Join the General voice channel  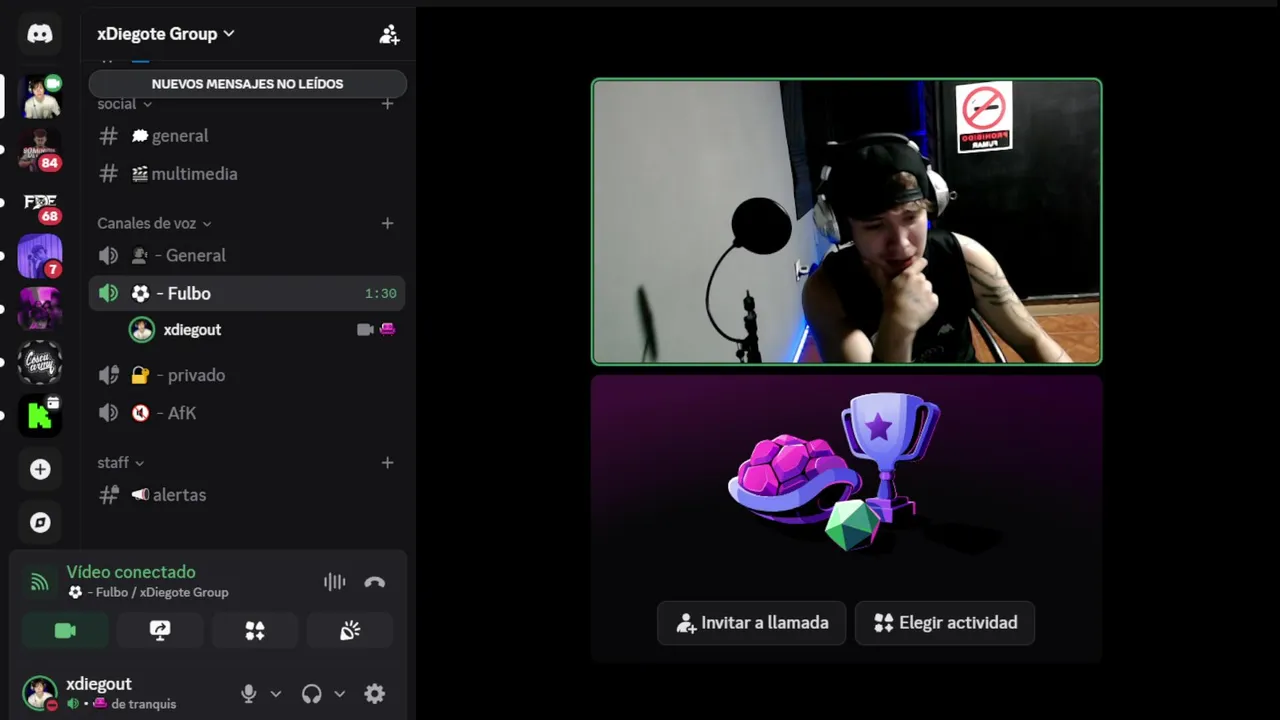pyautogui.click(x=247, y=256)
